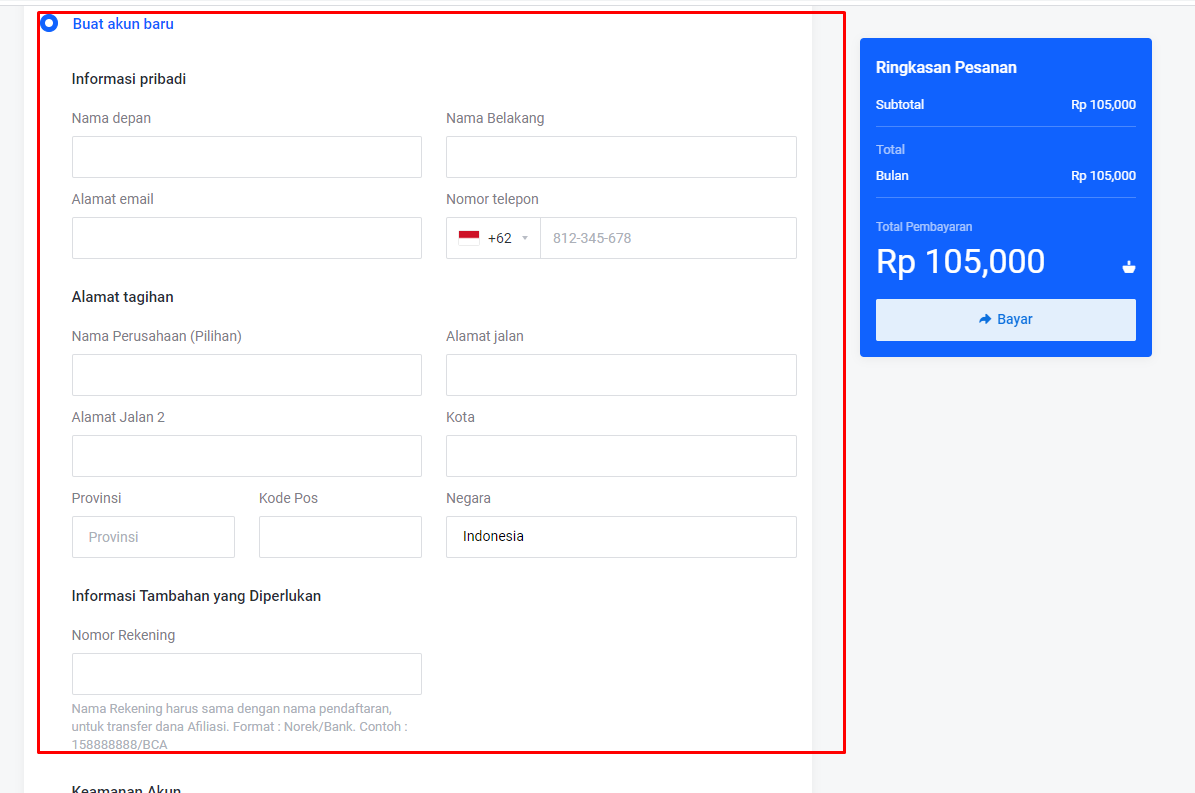Click into the Nama Belakang text box

(x=621, y=157)
